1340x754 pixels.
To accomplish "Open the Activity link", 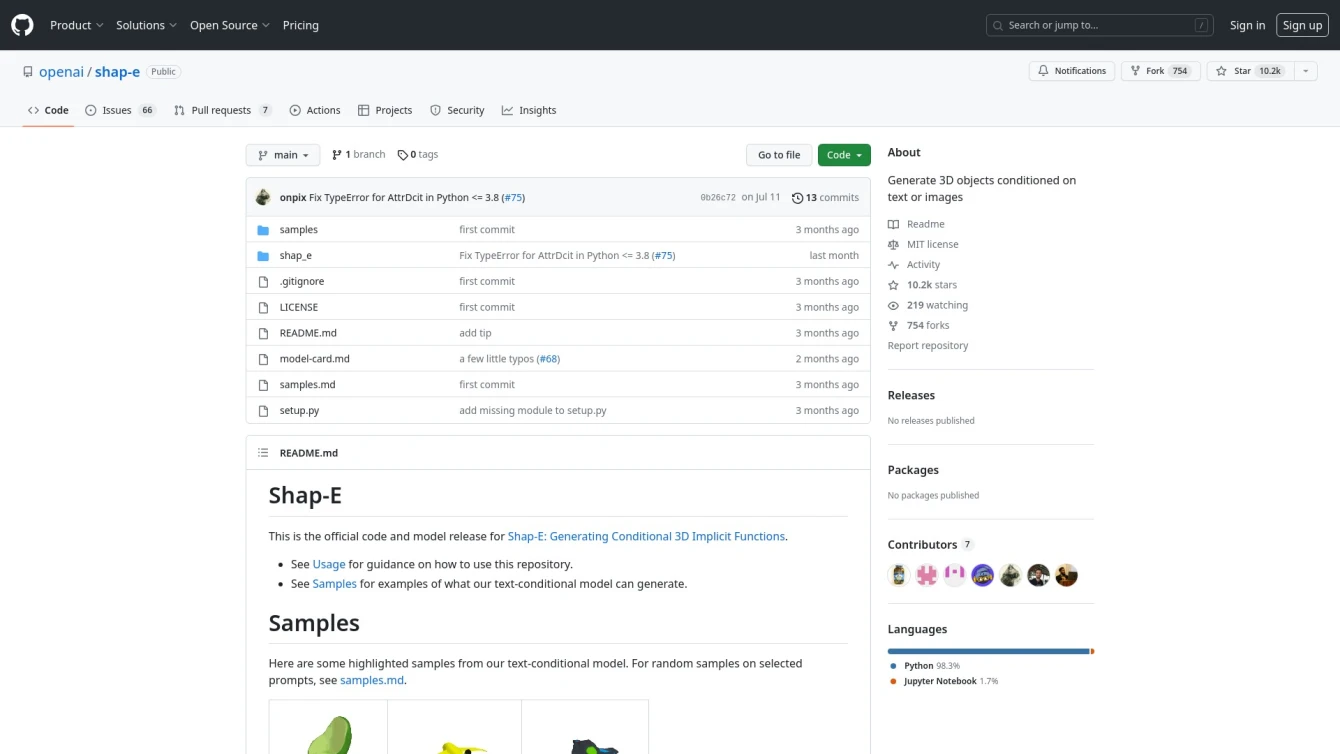I will pyautogui.click(x=914, y=265).
